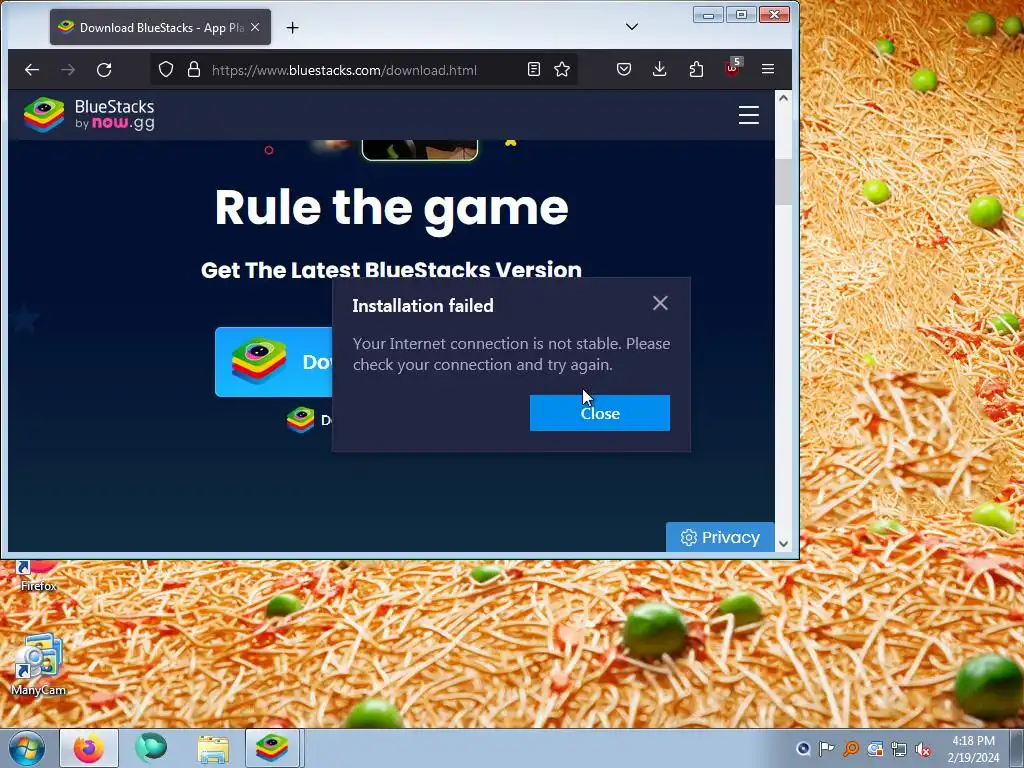The width and height of the screenshot is (1024, 768).
Task: Click the vertical scrollbar thumb
Action: [784, 182]
